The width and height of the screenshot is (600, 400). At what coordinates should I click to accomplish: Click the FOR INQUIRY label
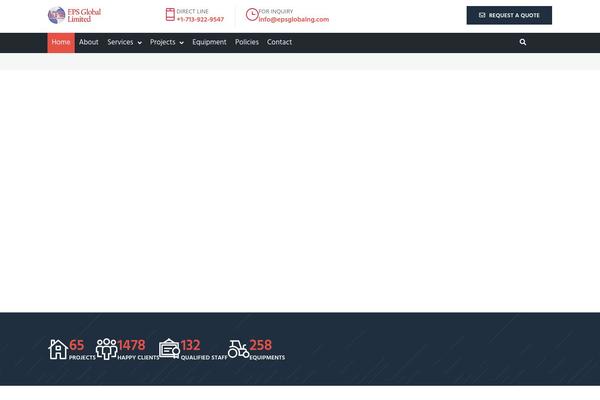[276, 11]
